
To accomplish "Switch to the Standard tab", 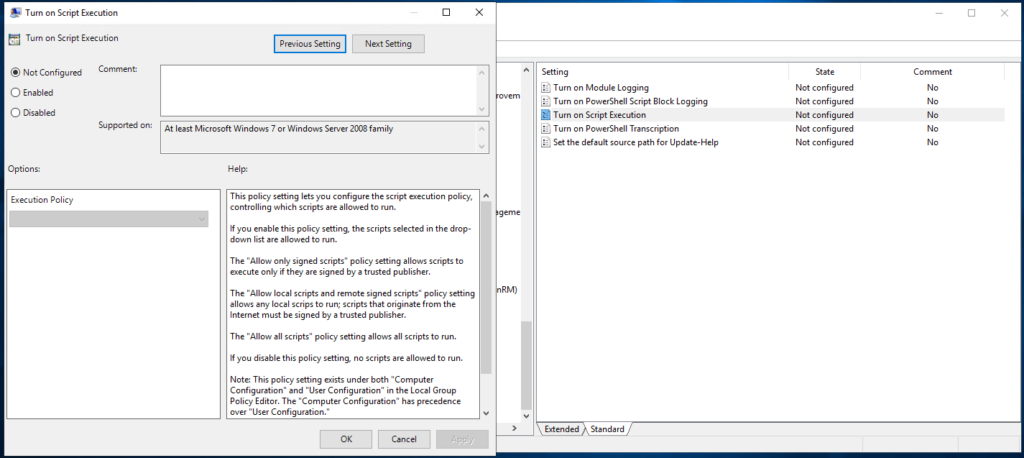I will click(607, 429).
